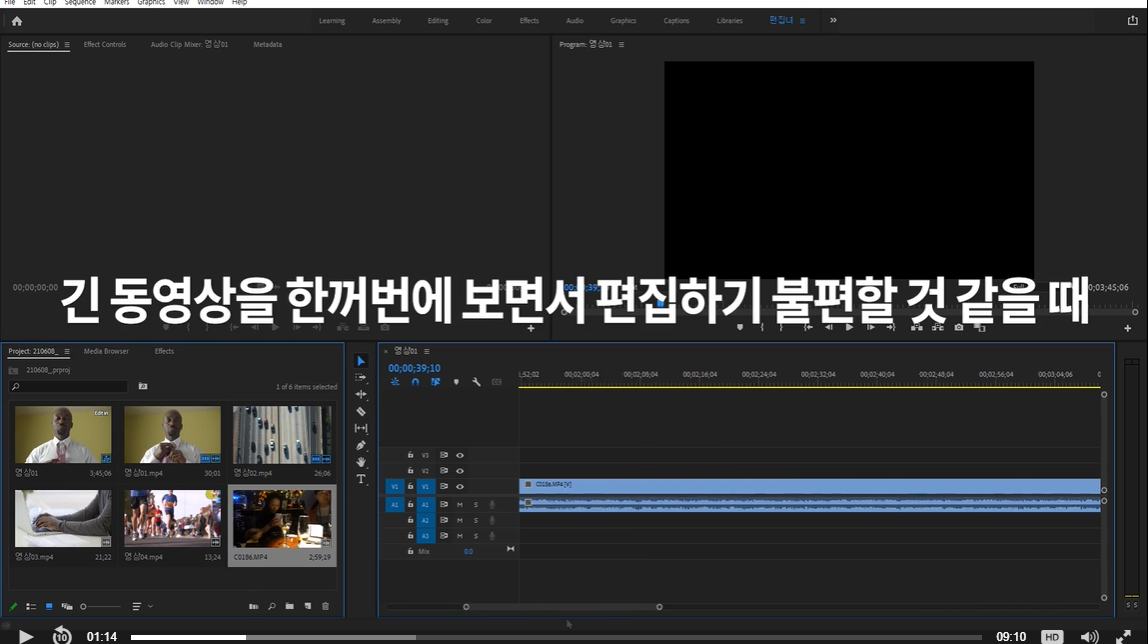This screenshot has height=644, width=1148.
Task: Open the Metadata tab
Action: [267, 45]
